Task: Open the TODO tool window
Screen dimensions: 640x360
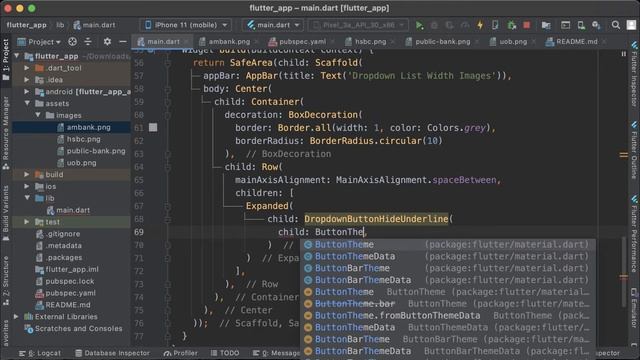Action: [224, 353]
